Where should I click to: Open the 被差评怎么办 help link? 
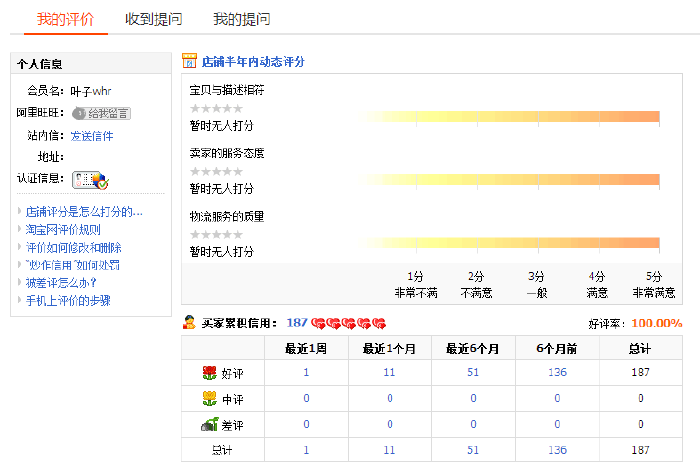[61, 282]
